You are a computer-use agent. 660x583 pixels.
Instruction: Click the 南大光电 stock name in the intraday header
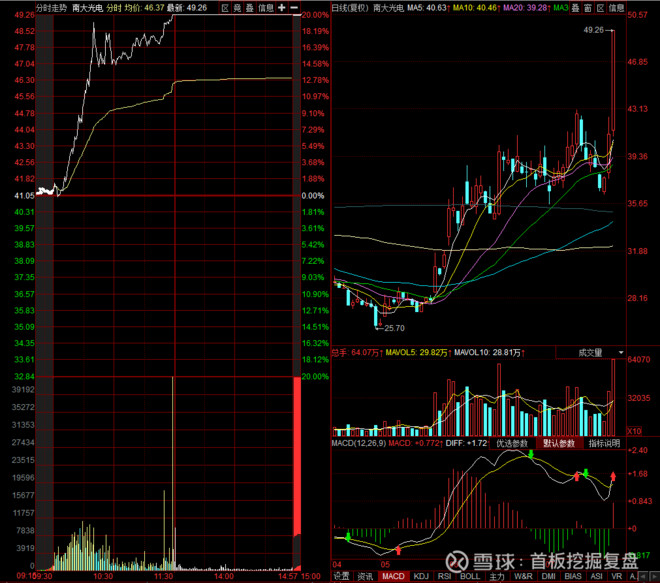coord(88,8)
